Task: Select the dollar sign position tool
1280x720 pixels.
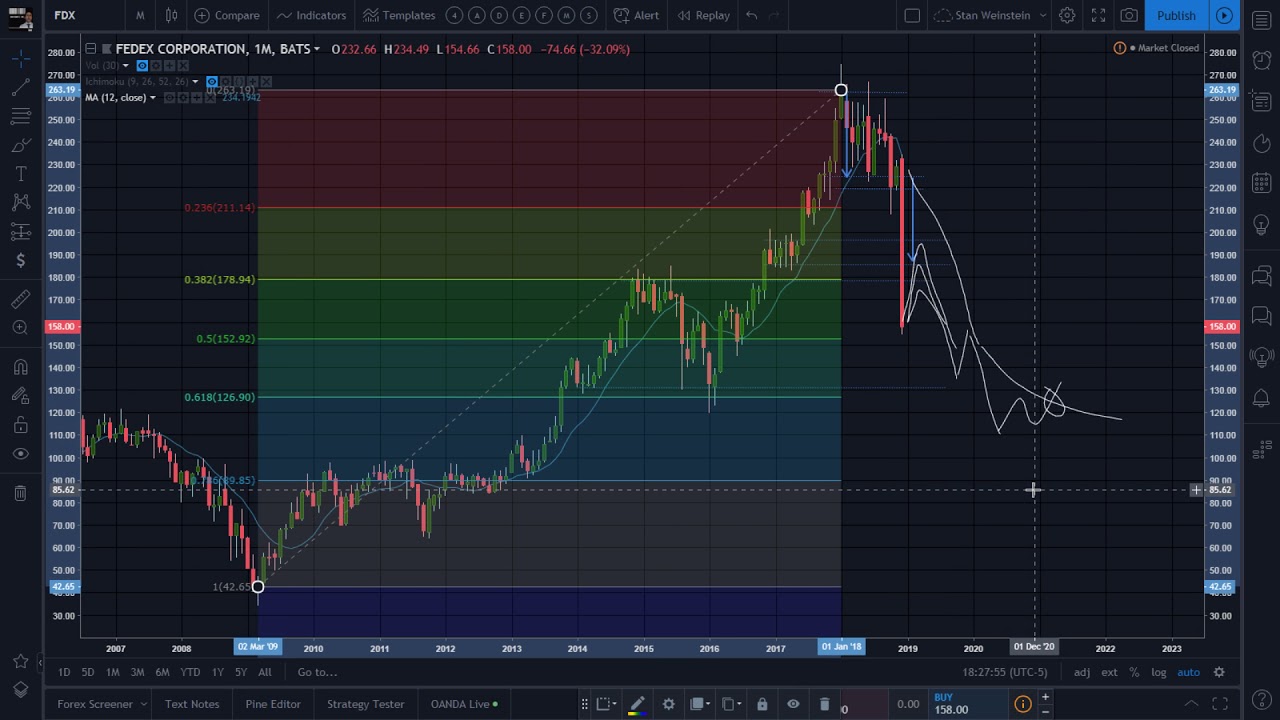Action: [20, 261]
